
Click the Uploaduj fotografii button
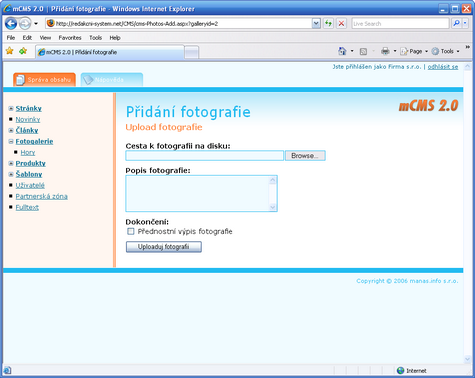(164, 247)
